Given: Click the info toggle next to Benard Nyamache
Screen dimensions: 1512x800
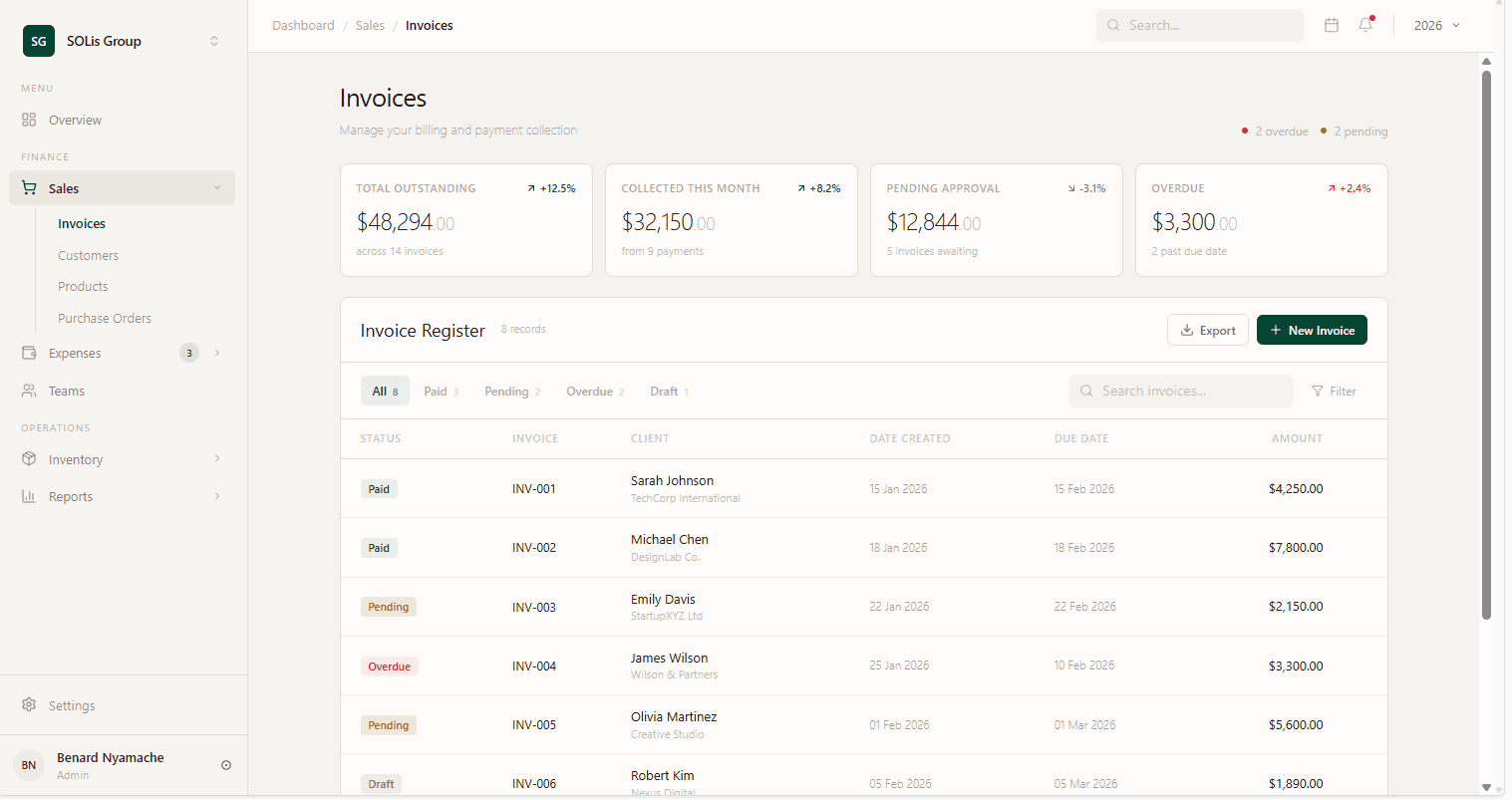Looking at the screenshot, I should (x=226, y=764).
